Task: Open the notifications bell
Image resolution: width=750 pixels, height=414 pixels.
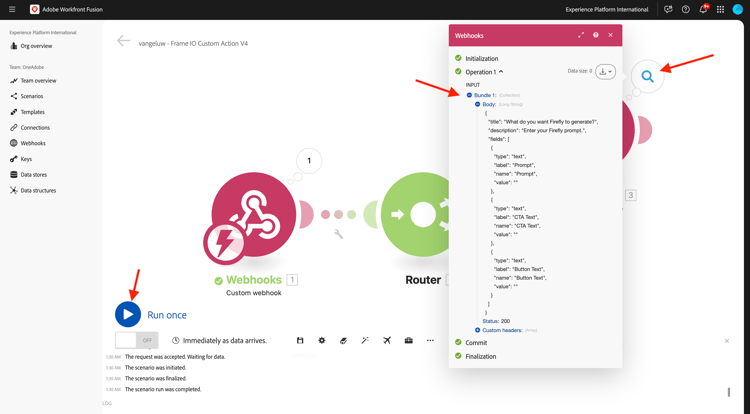Action: (x=703, y=9)
